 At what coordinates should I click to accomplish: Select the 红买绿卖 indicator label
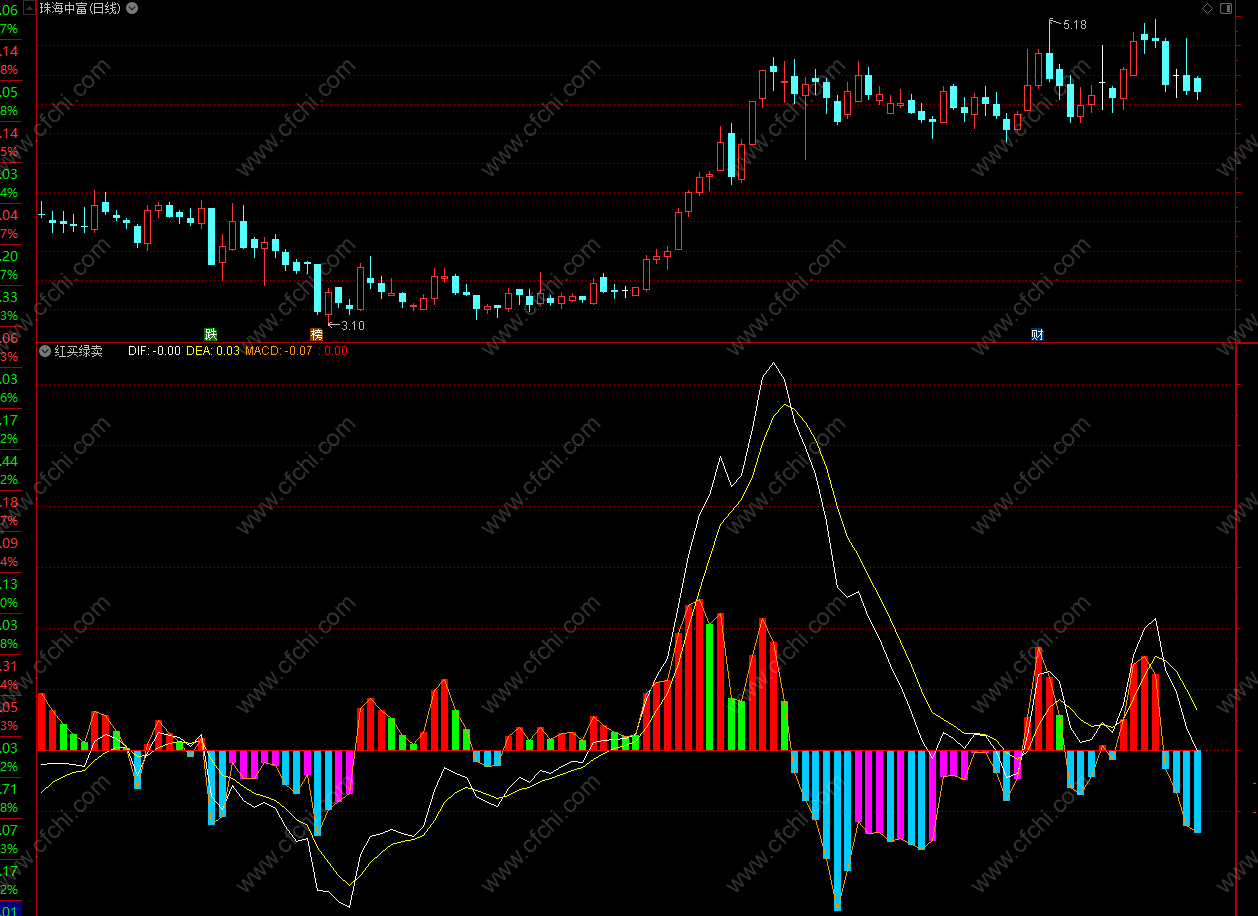78,351
